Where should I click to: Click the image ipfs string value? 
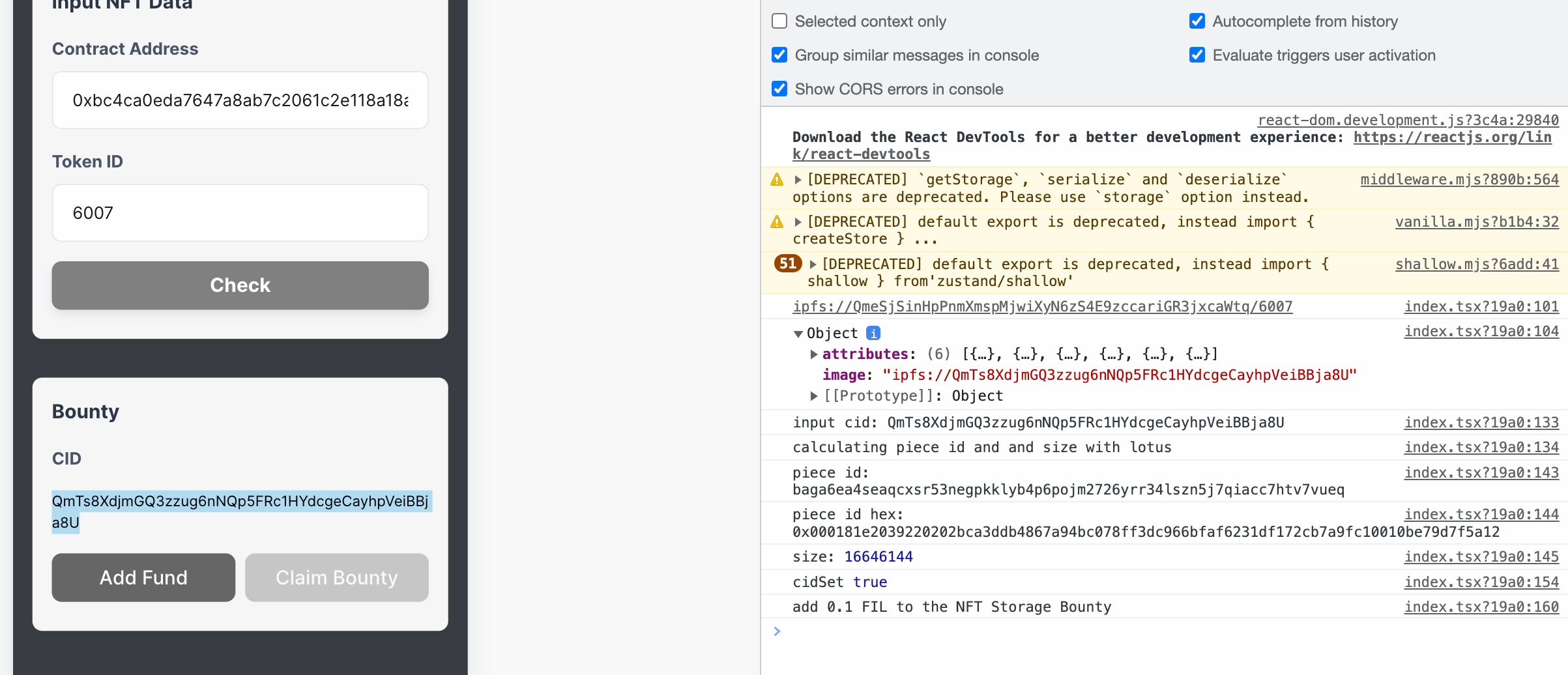[x=1120, y=375]
